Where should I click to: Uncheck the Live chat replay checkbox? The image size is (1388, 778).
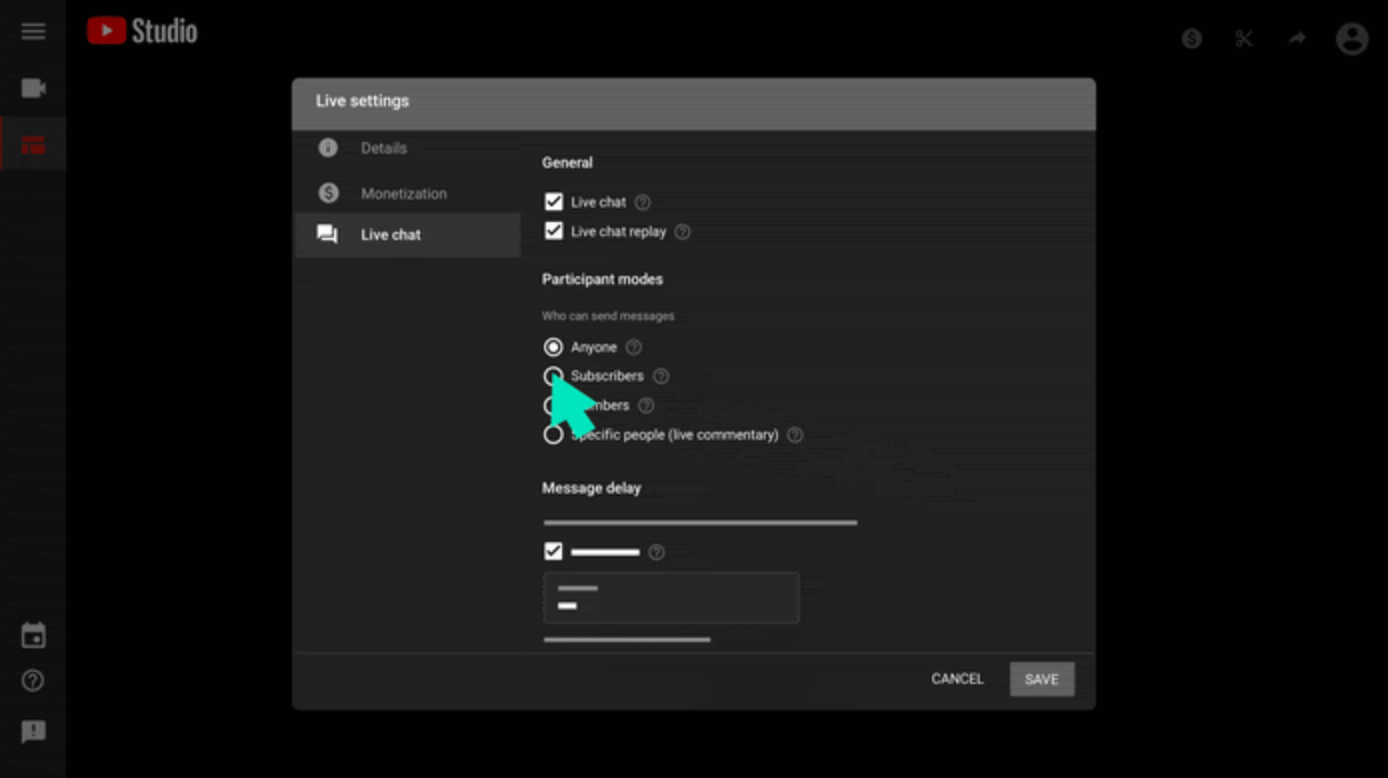554,231
